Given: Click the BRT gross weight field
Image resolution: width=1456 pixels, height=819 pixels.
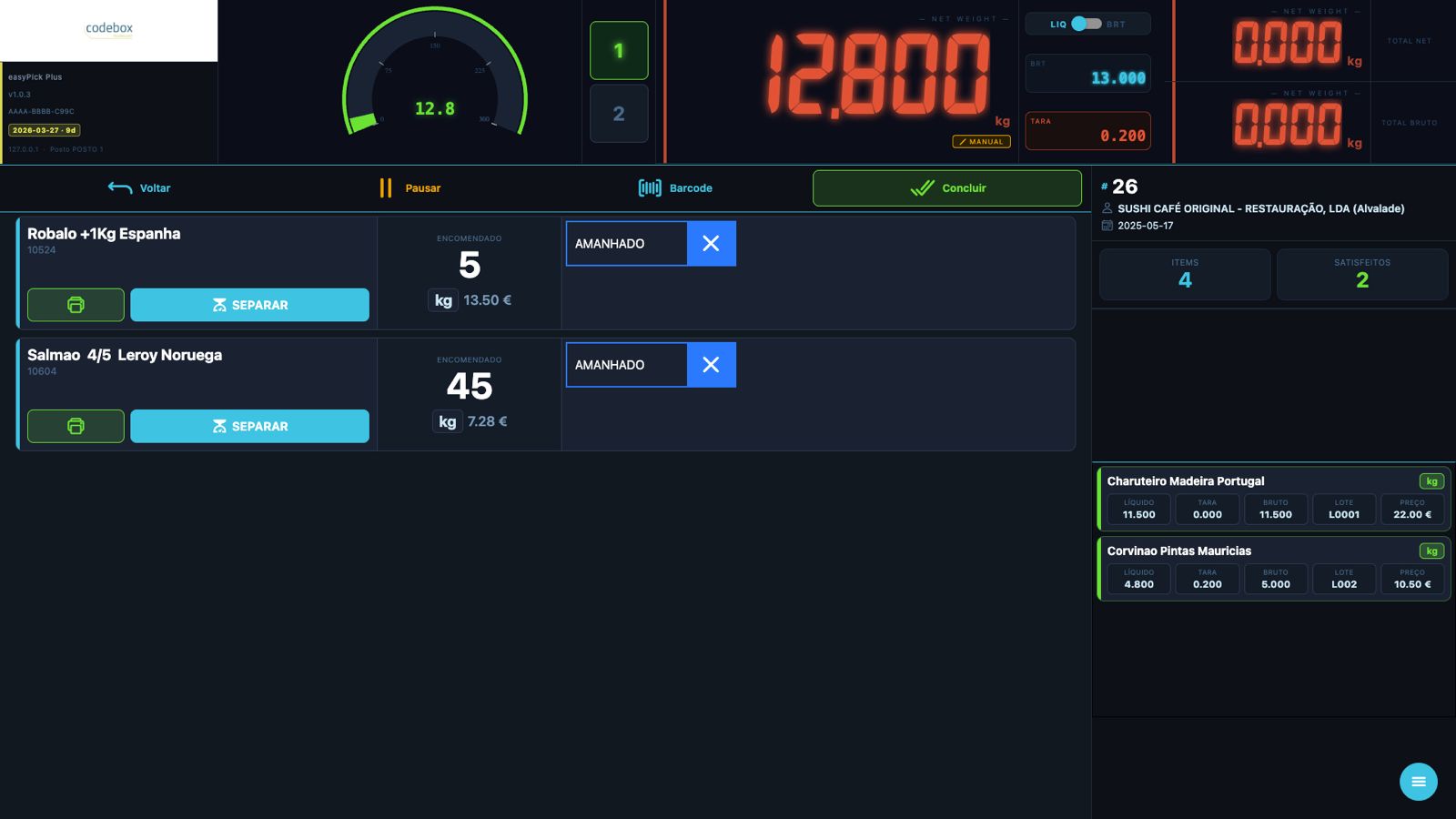Looking at the screenshot, I should 1087,74.
